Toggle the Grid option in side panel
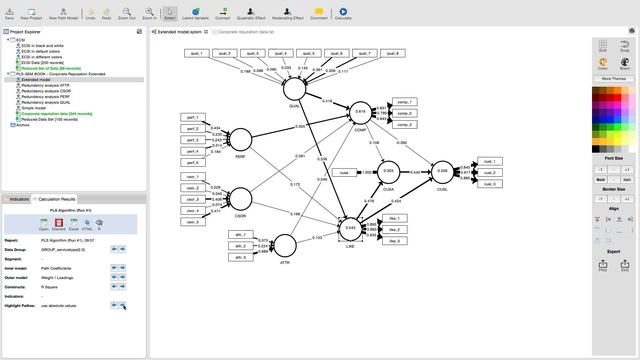 603,46
